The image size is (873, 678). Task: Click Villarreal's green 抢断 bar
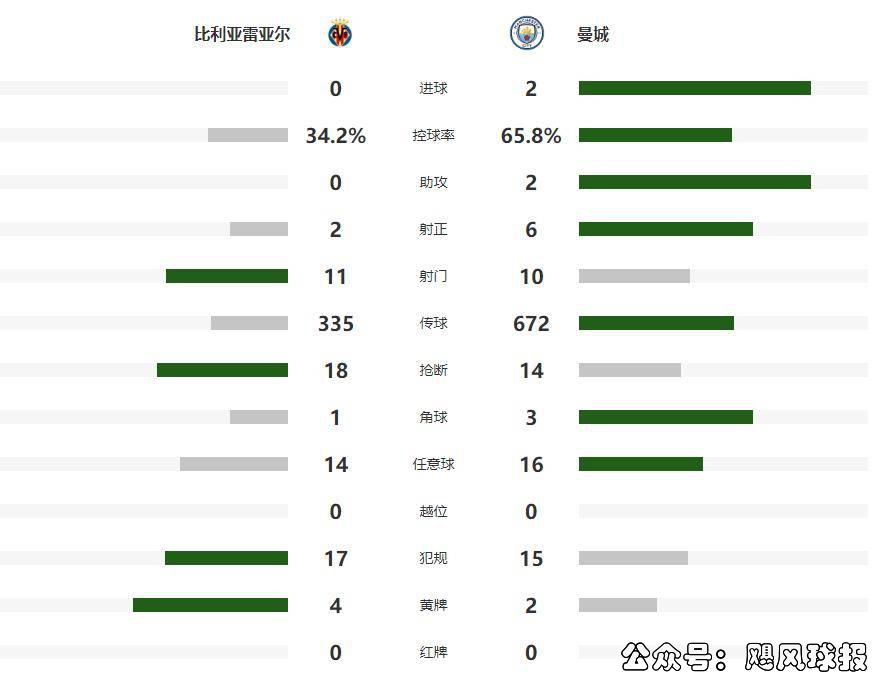click(x=222, y=370)
